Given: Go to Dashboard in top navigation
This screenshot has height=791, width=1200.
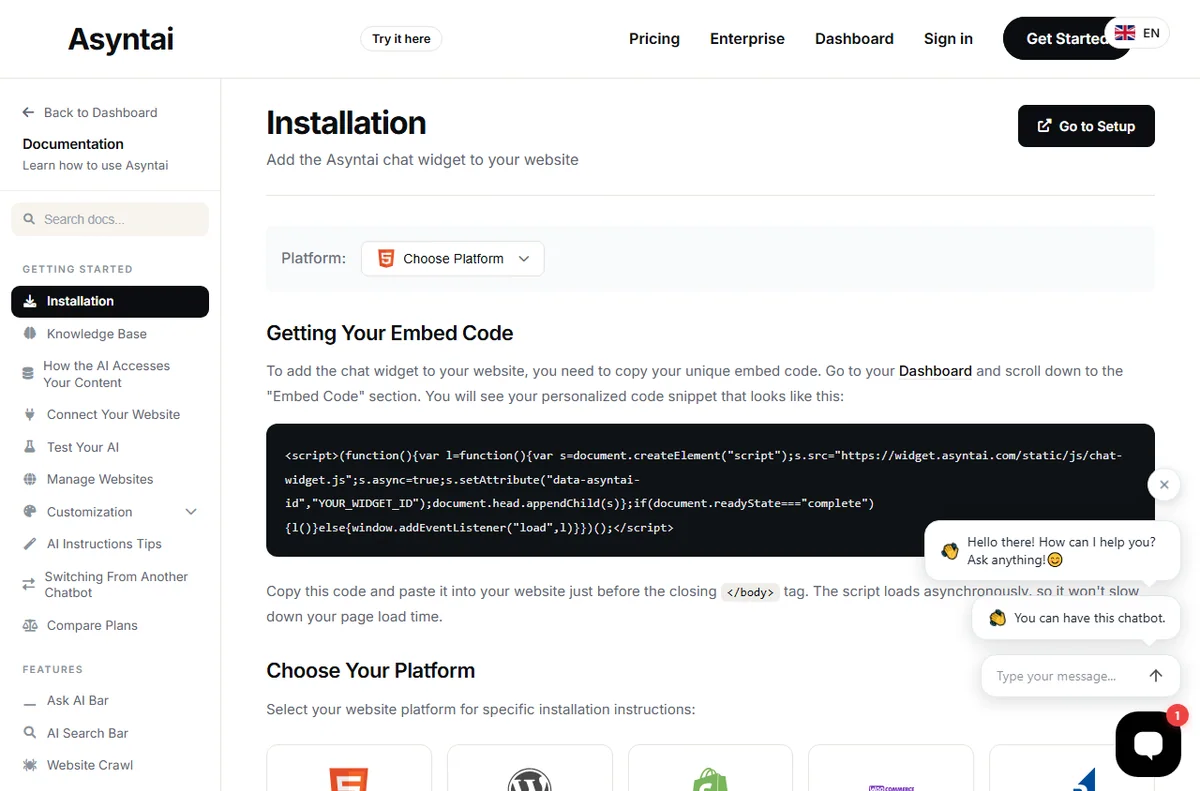Looking at the screenshot, I should click(x=854, y=39).
